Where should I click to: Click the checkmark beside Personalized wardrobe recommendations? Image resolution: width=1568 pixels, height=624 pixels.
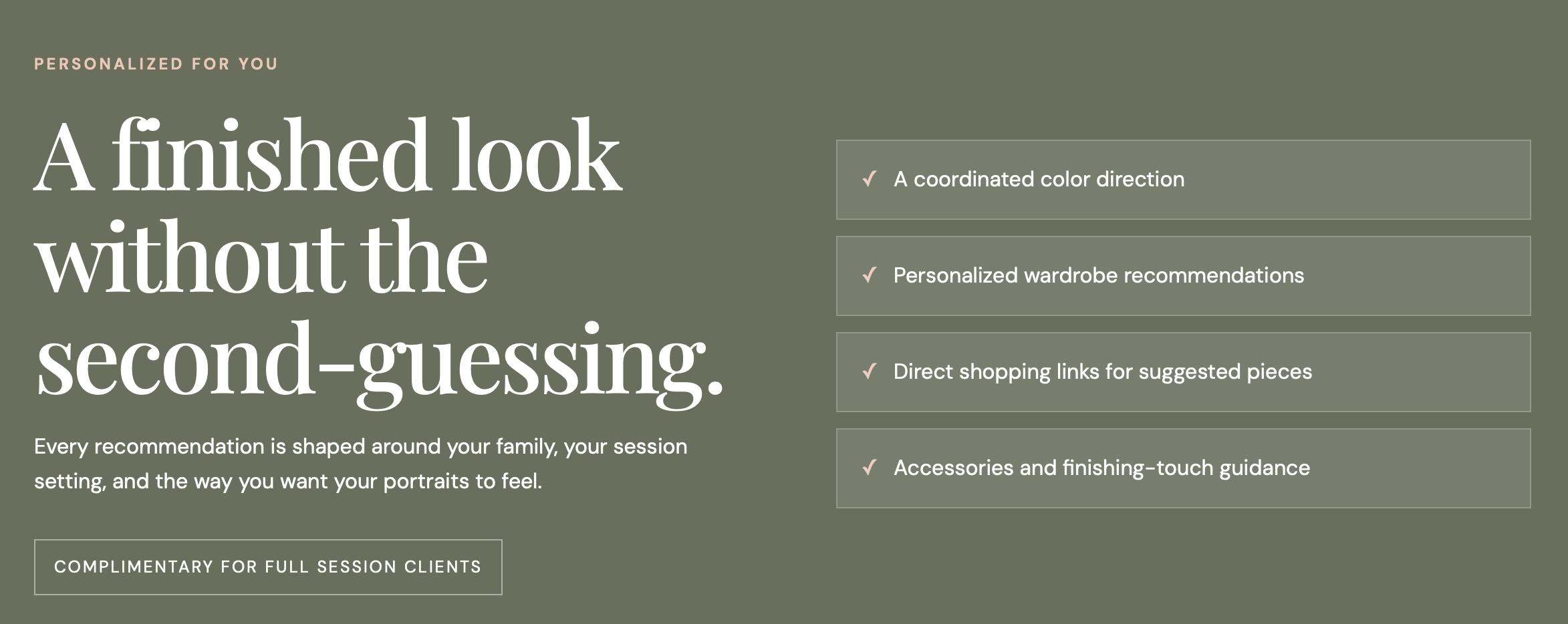pos(870,275)
